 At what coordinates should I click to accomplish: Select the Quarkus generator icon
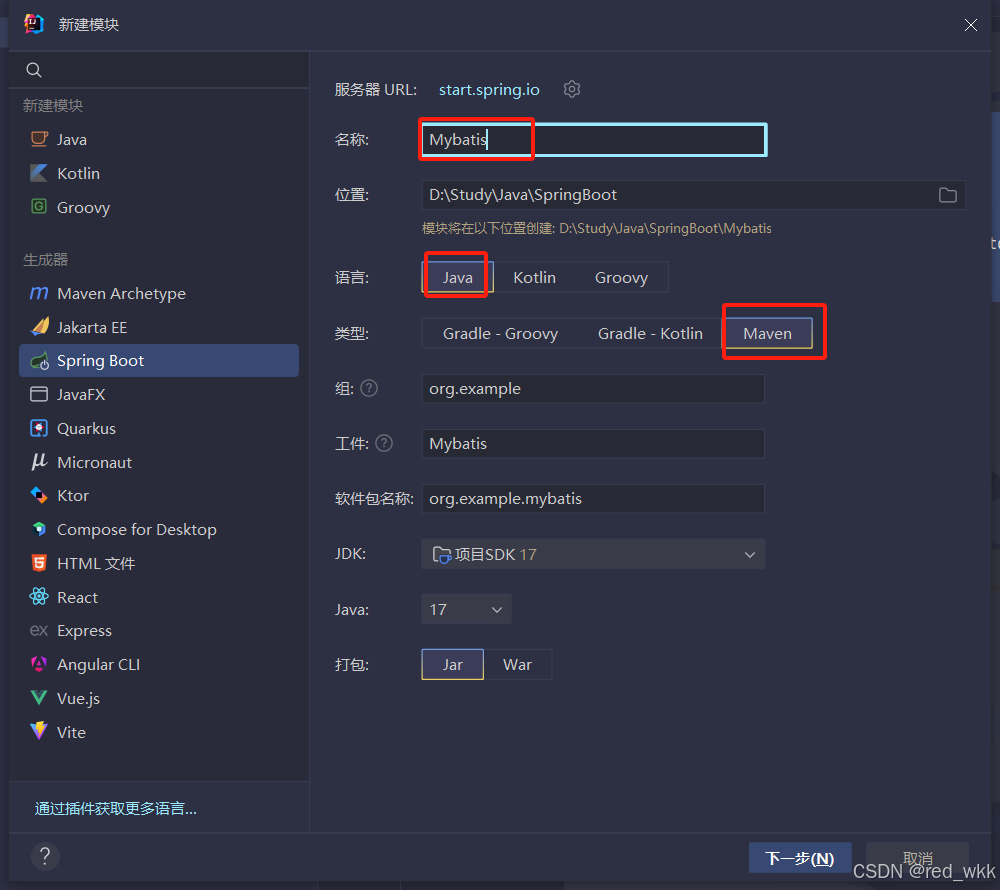pyautogui.click(x=39, y=428)
